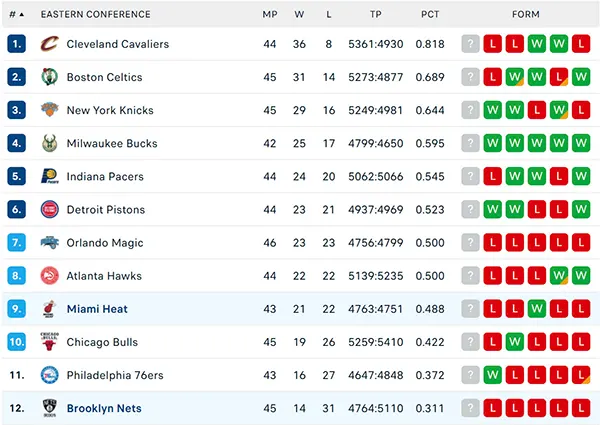
Task: Open the Brooklyn Nets team link
Action: (104, 408)
